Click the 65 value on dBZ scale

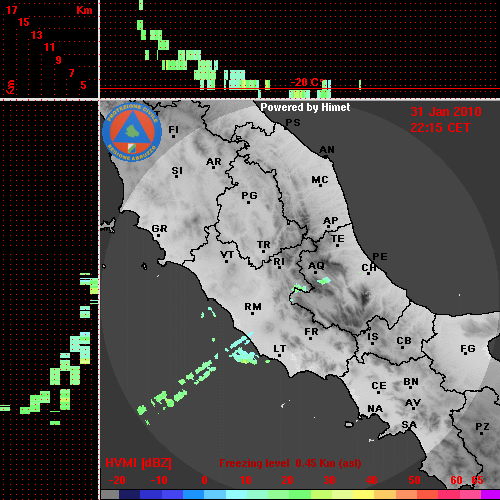click(x=477, y=480)
